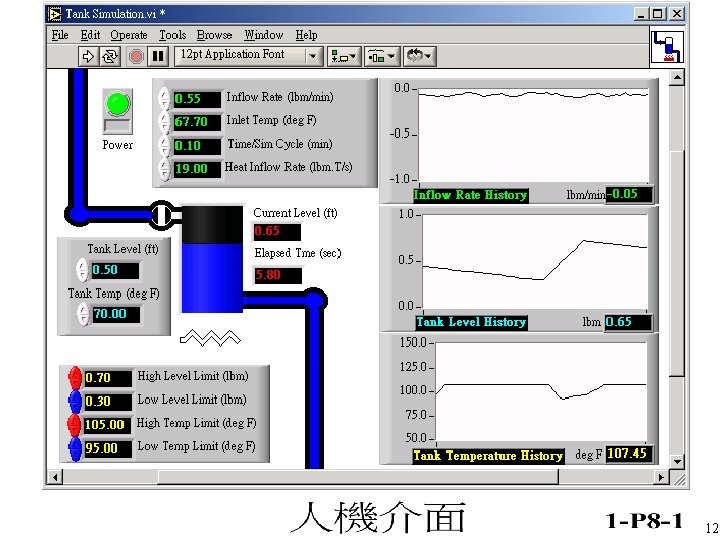Click the Time/Sim Cycle value field 0.10
This screenshot has width=720, height=540.
(x=197, y=146)
